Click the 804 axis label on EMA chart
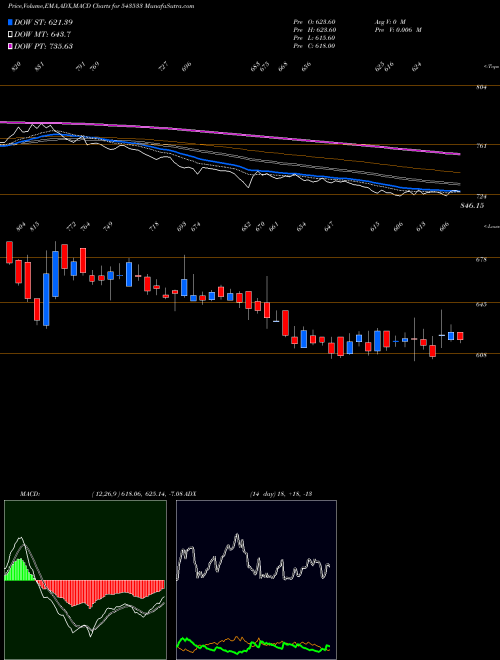 pos(482,88)
